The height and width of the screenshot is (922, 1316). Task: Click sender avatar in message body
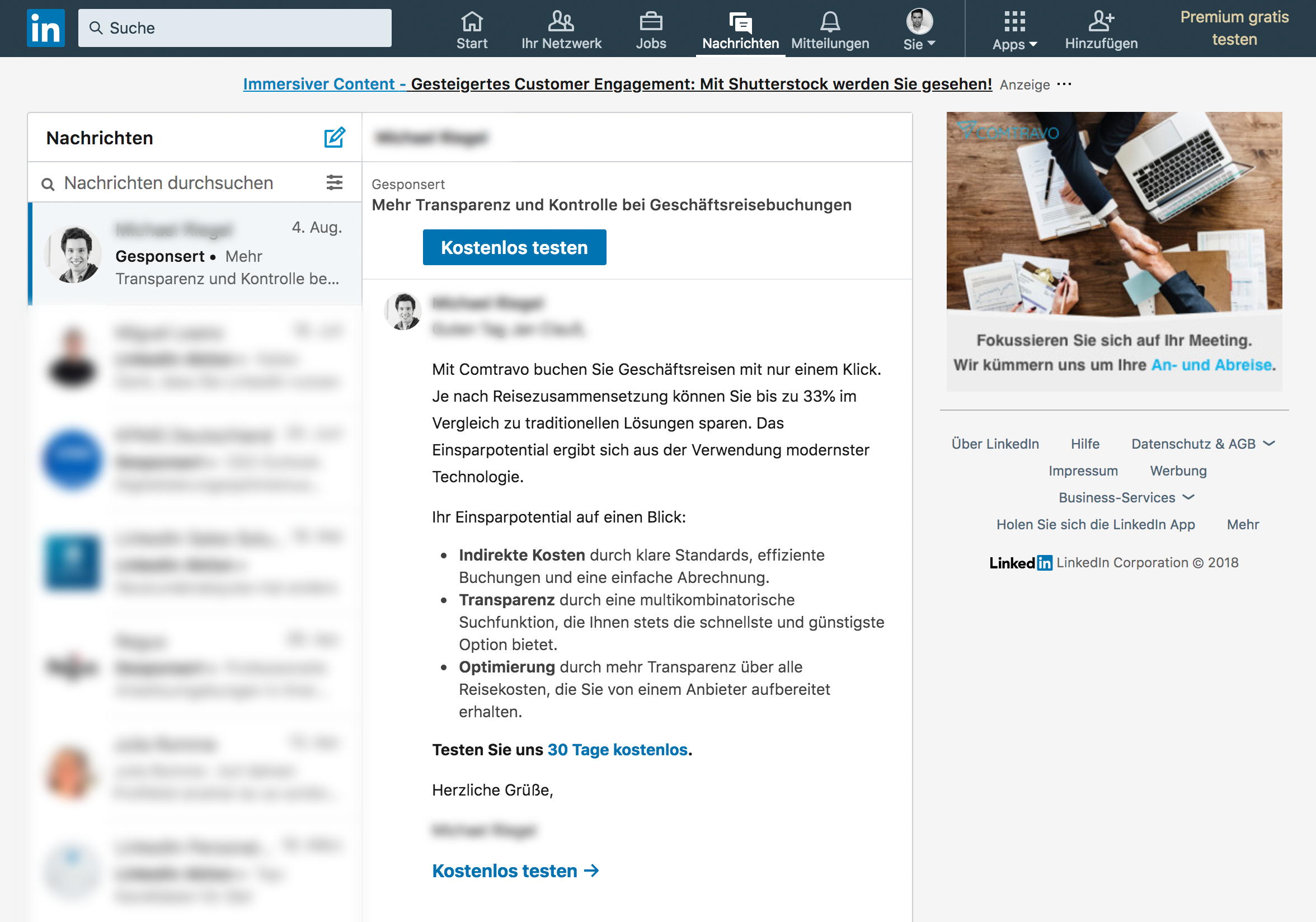point(403,311)
